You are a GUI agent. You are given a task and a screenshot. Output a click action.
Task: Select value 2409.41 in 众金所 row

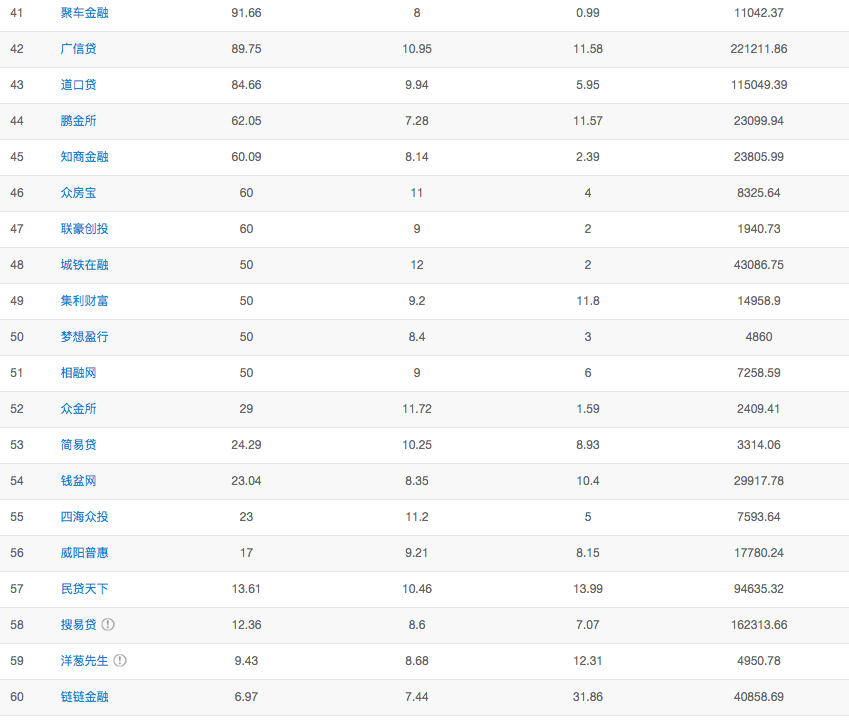pyautogui.click(x=759, y=409)
